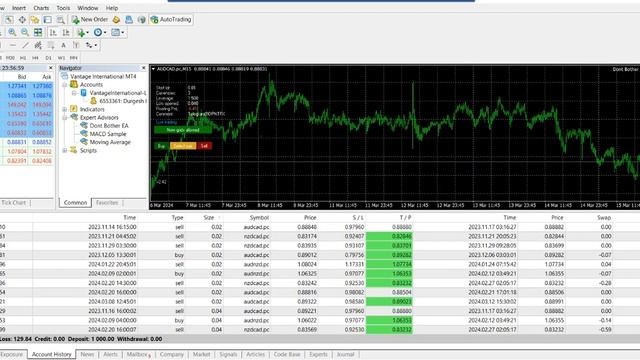Image resolution: width=640 pixels, height=360 pixels.
Task: Switch to Favorites tab in Navigator
Action: click(x=107, y=203)
